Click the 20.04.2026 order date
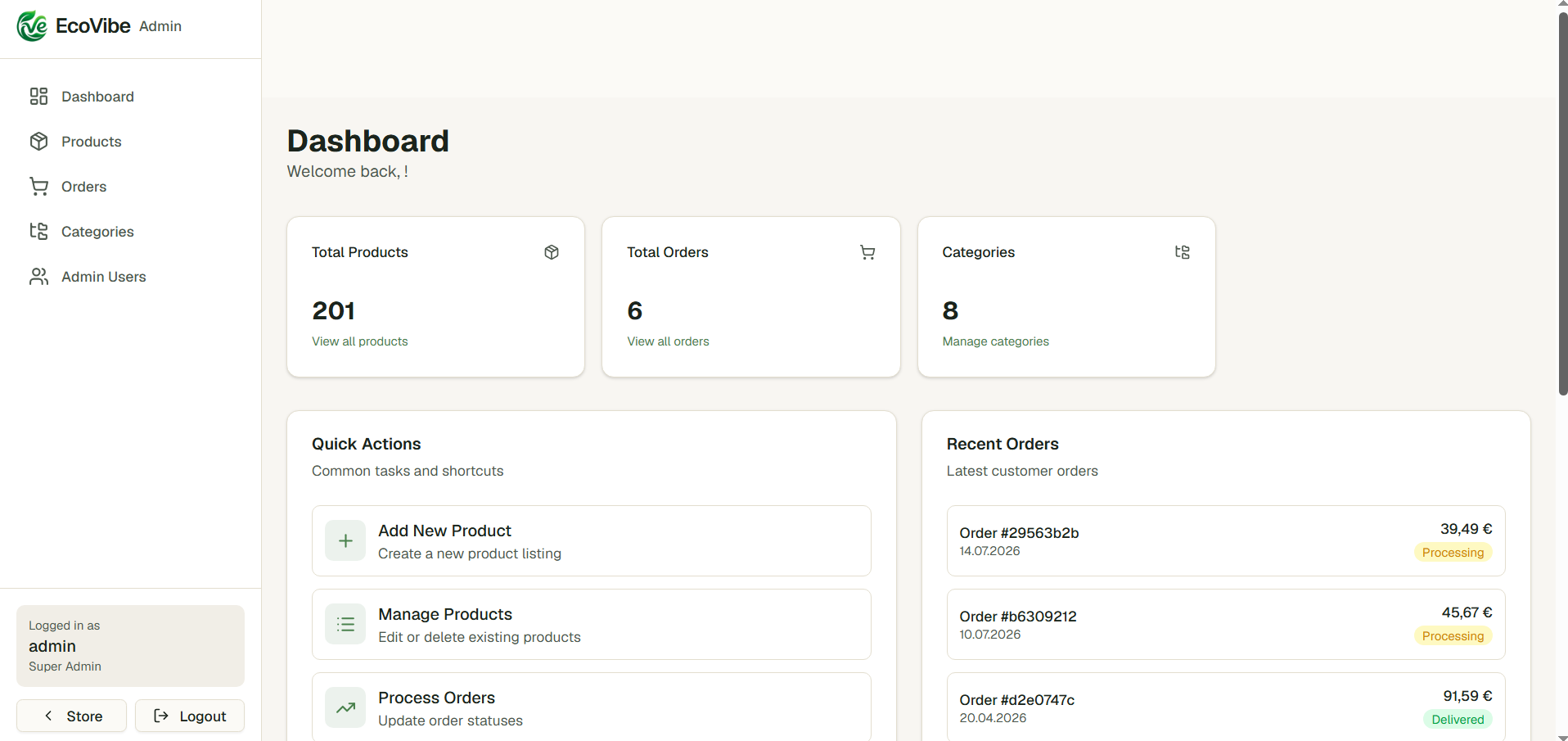This screenshot has width=1568, height=741. point(993,718)
